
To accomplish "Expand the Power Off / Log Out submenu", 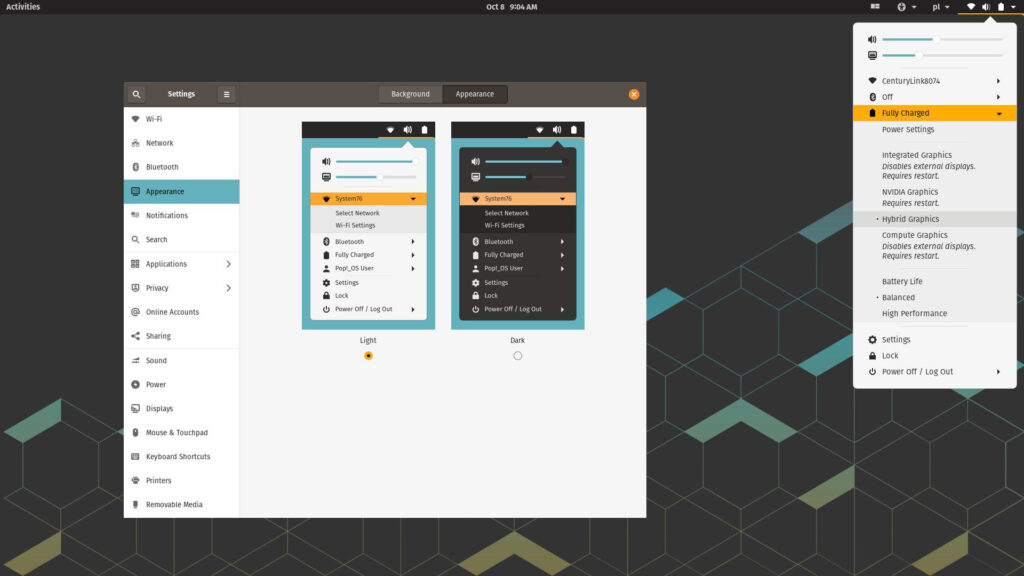I will [935, 372].
